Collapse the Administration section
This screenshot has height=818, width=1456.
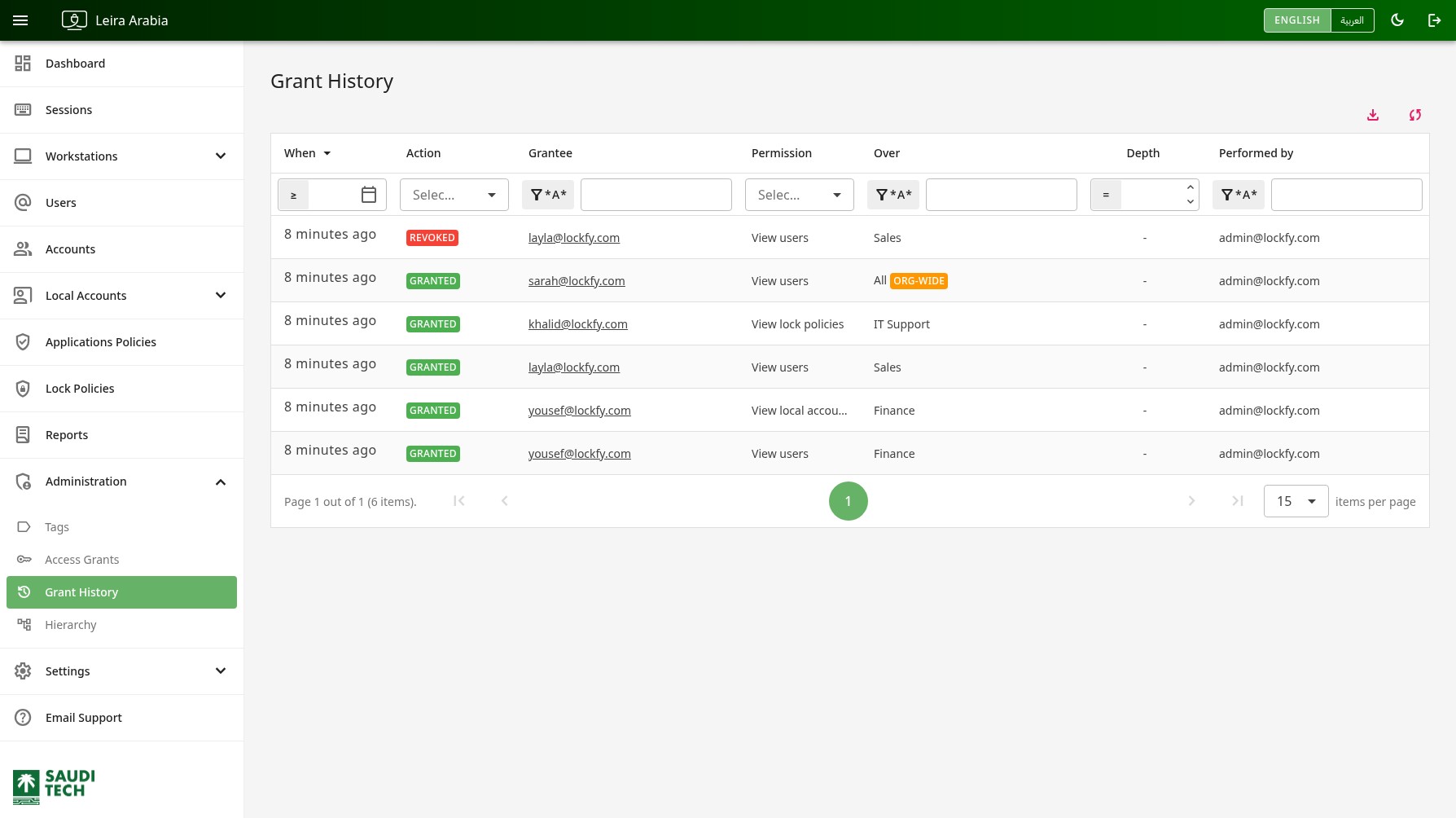[x=121, y=482]
